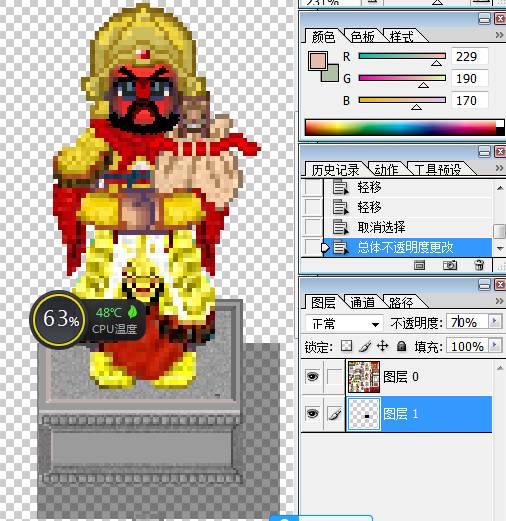This screenshot has height=521, width=506.
Task: Click the background color swatch
Action: click(x=332, y=76)
